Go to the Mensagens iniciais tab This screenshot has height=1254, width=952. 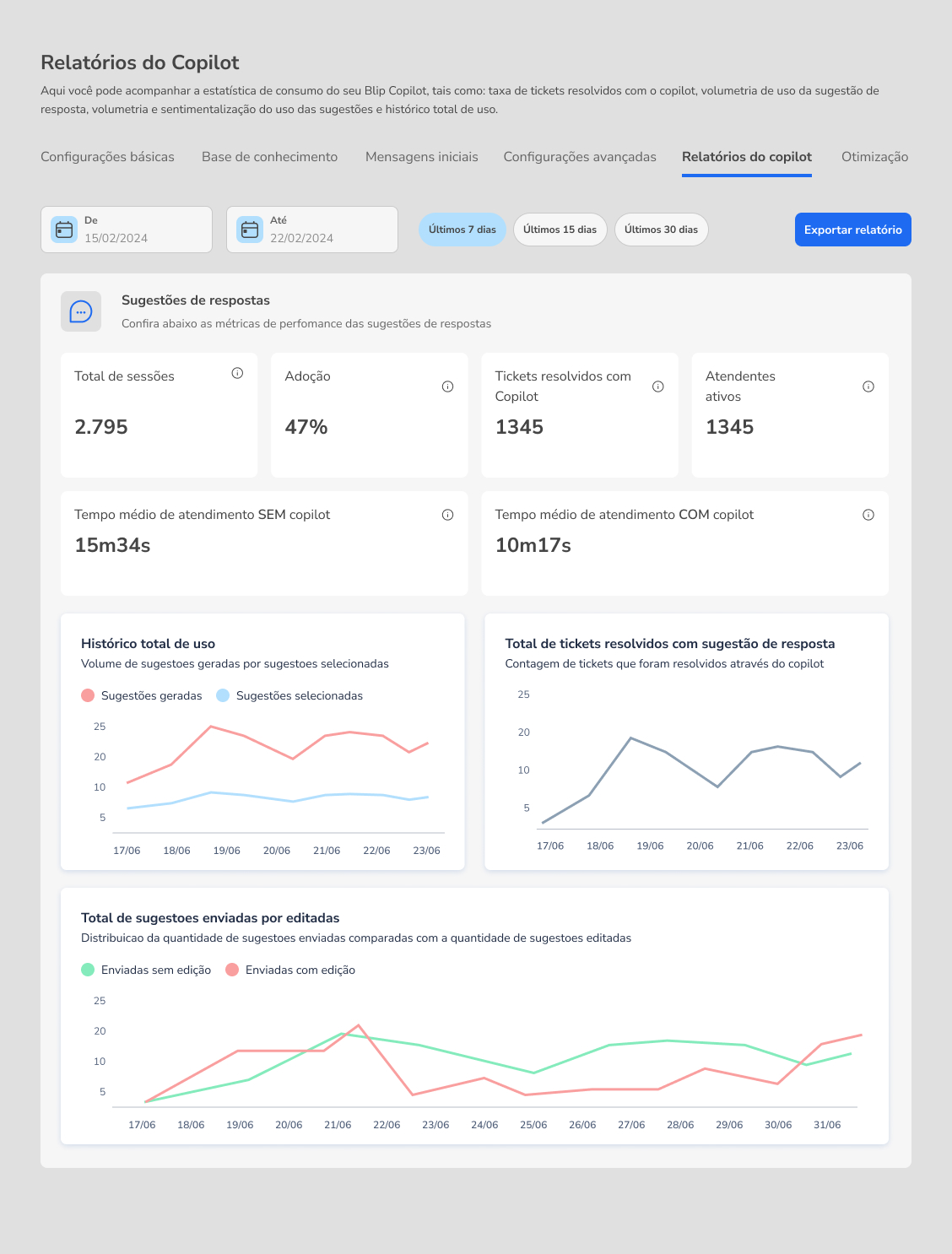tap(422, 157)
